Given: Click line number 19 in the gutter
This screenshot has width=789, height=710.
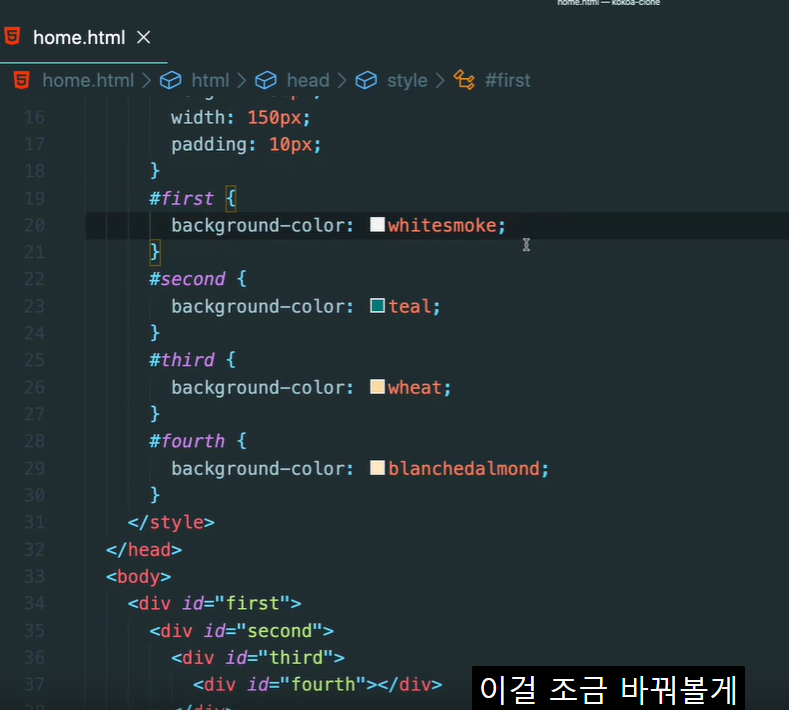Looking at the screenshot, I should pos(34,198).
